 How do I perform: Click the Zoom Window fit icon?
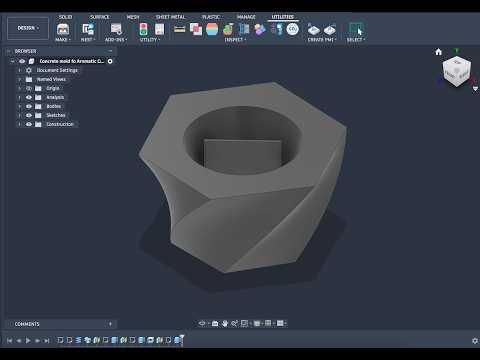(244, 323)
